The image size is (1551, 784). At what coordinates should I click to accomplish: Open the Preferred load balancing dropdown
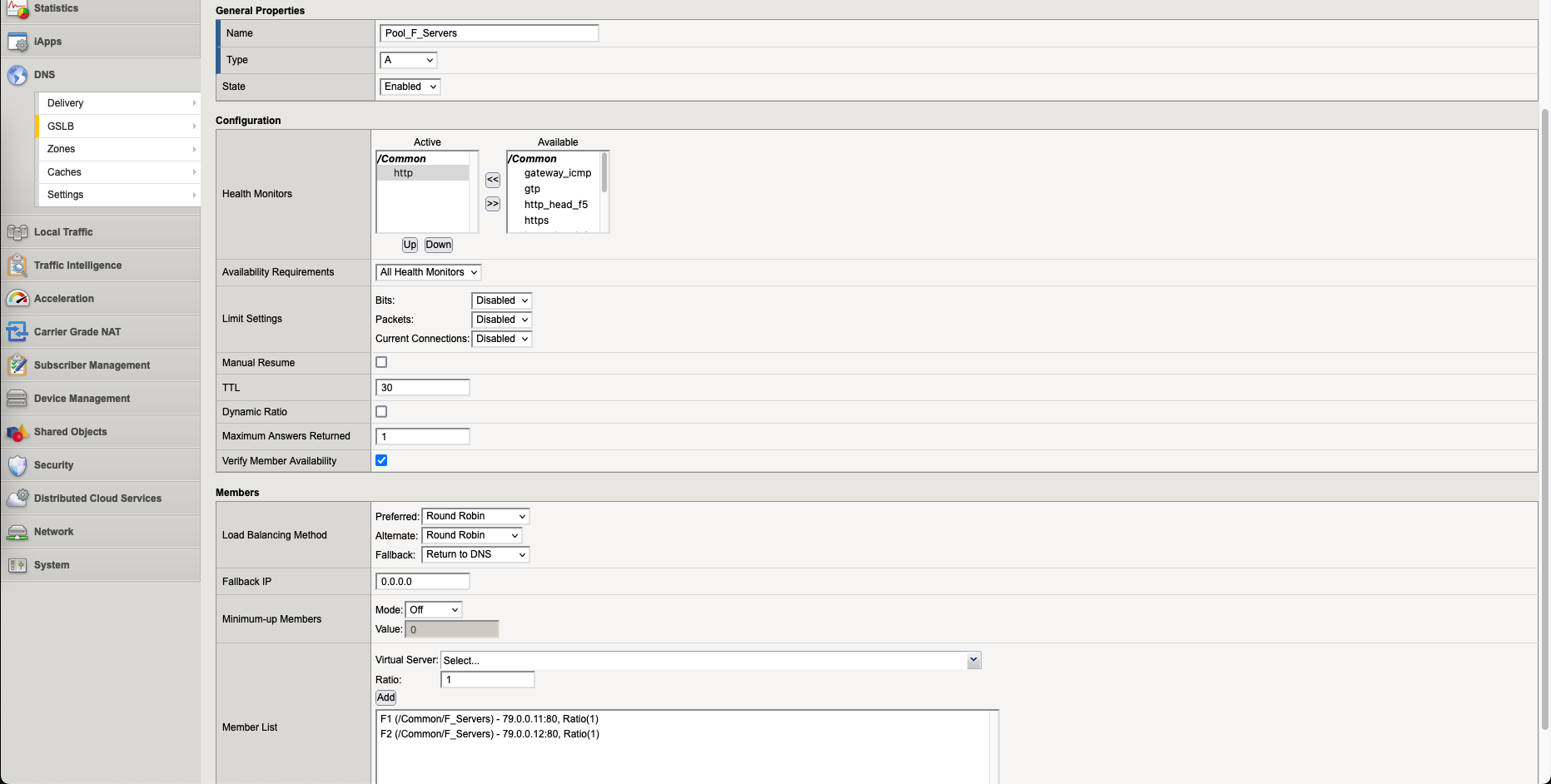[475, 516]
